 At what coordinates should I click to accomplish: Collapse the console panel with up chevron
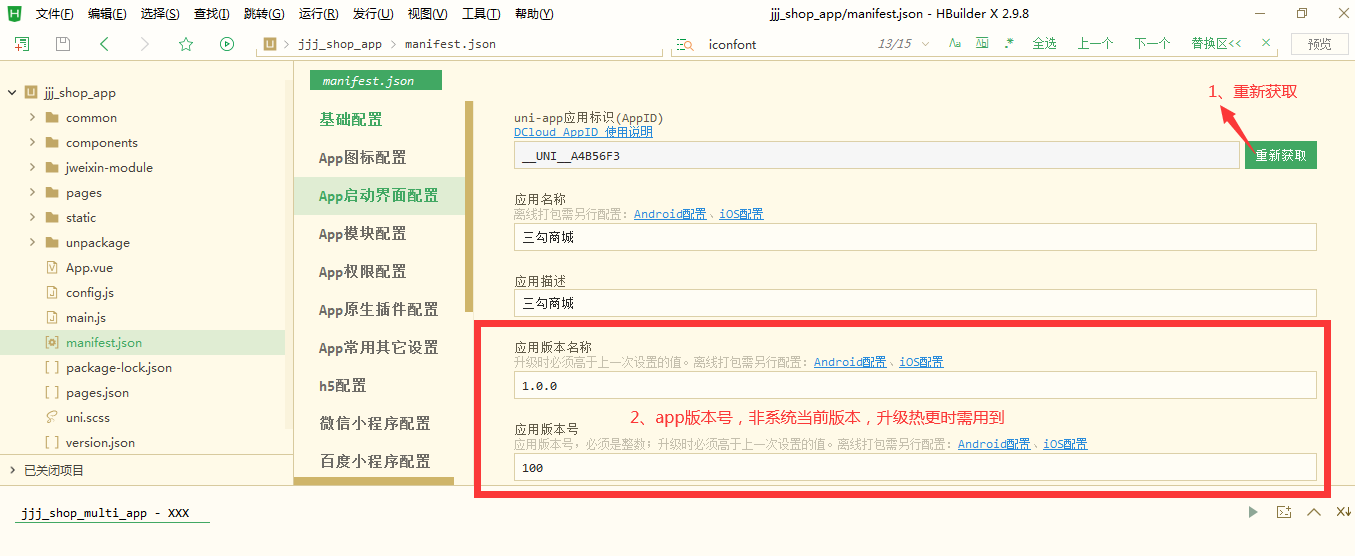pos(1314,512)
